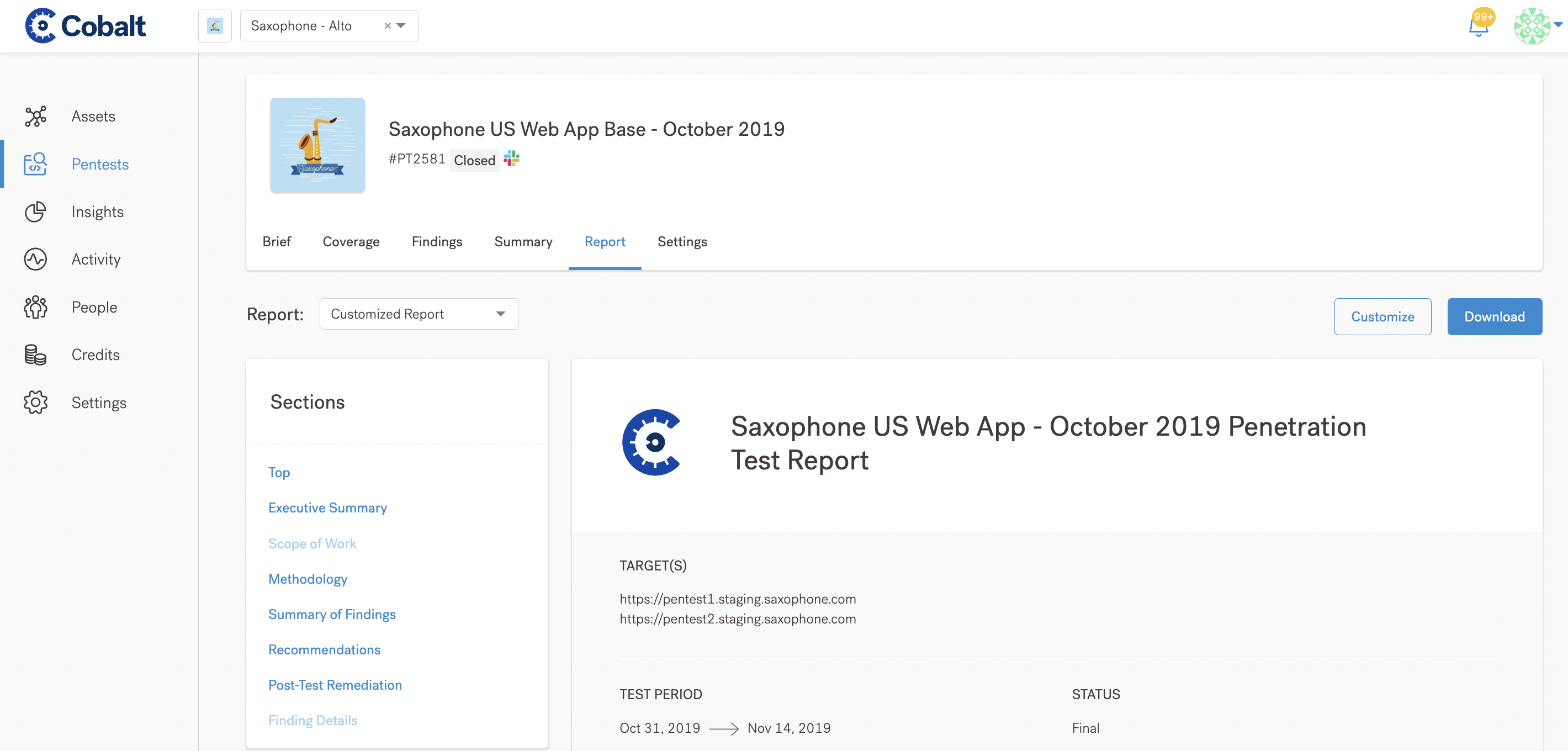Click the Insights pie chart icon
This screenshot has width=1568, height=751.
click(35, 212)
